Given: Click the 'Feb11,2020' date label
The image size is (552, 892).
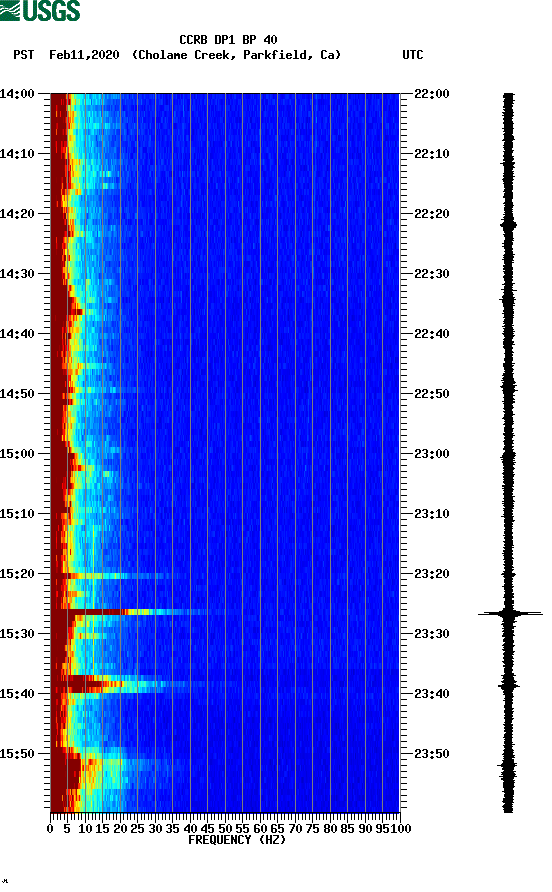Looking at the screenshot, I should pyautogui.click(x=84, y=55).
